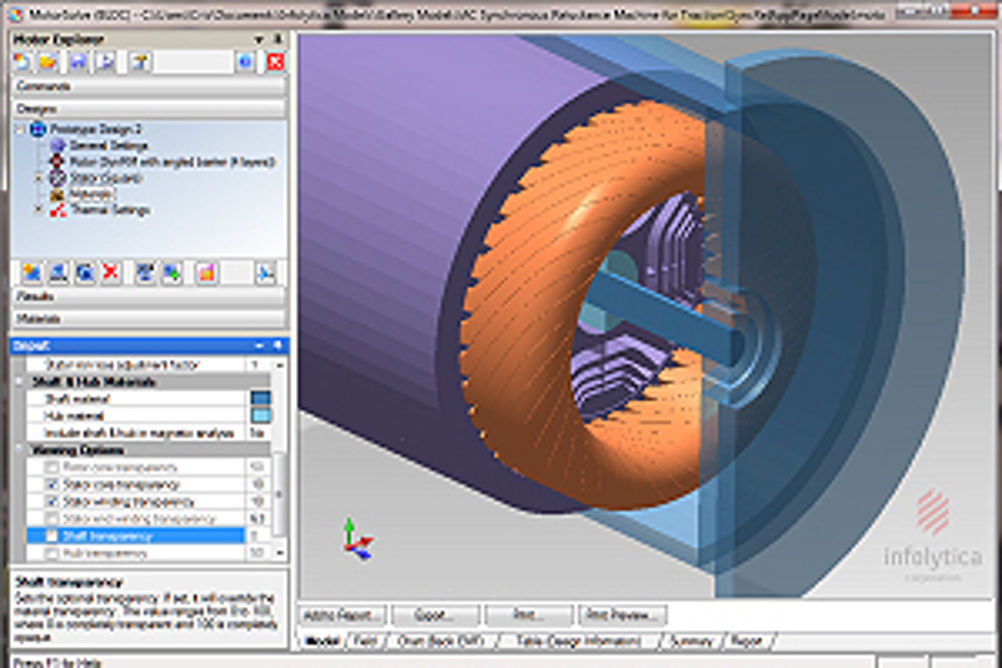
Task: Click the Print Preview button
Action: [623, 616]
